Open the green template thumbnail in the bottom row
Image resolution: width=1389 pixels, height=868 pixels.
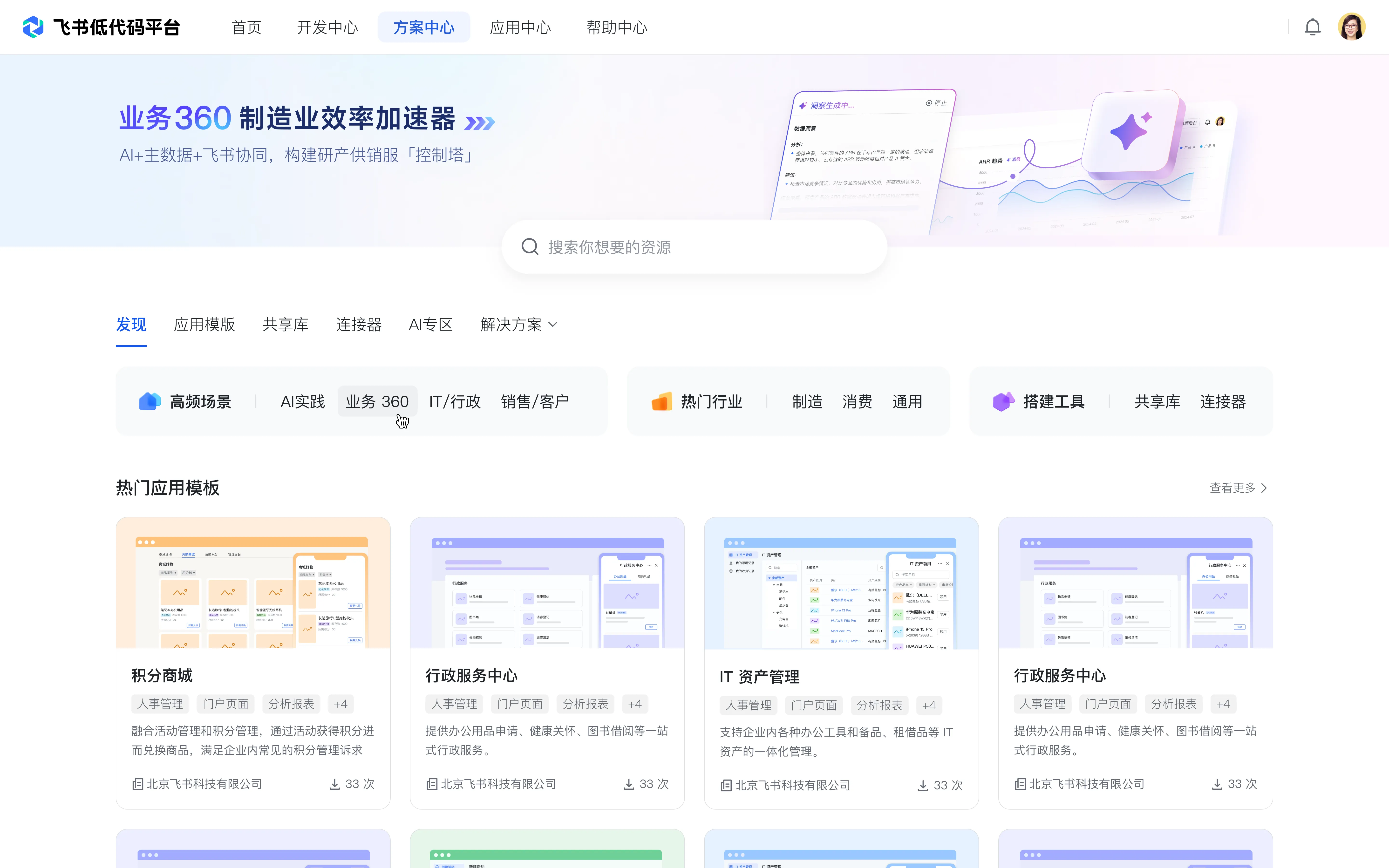(x=547, y=848)
